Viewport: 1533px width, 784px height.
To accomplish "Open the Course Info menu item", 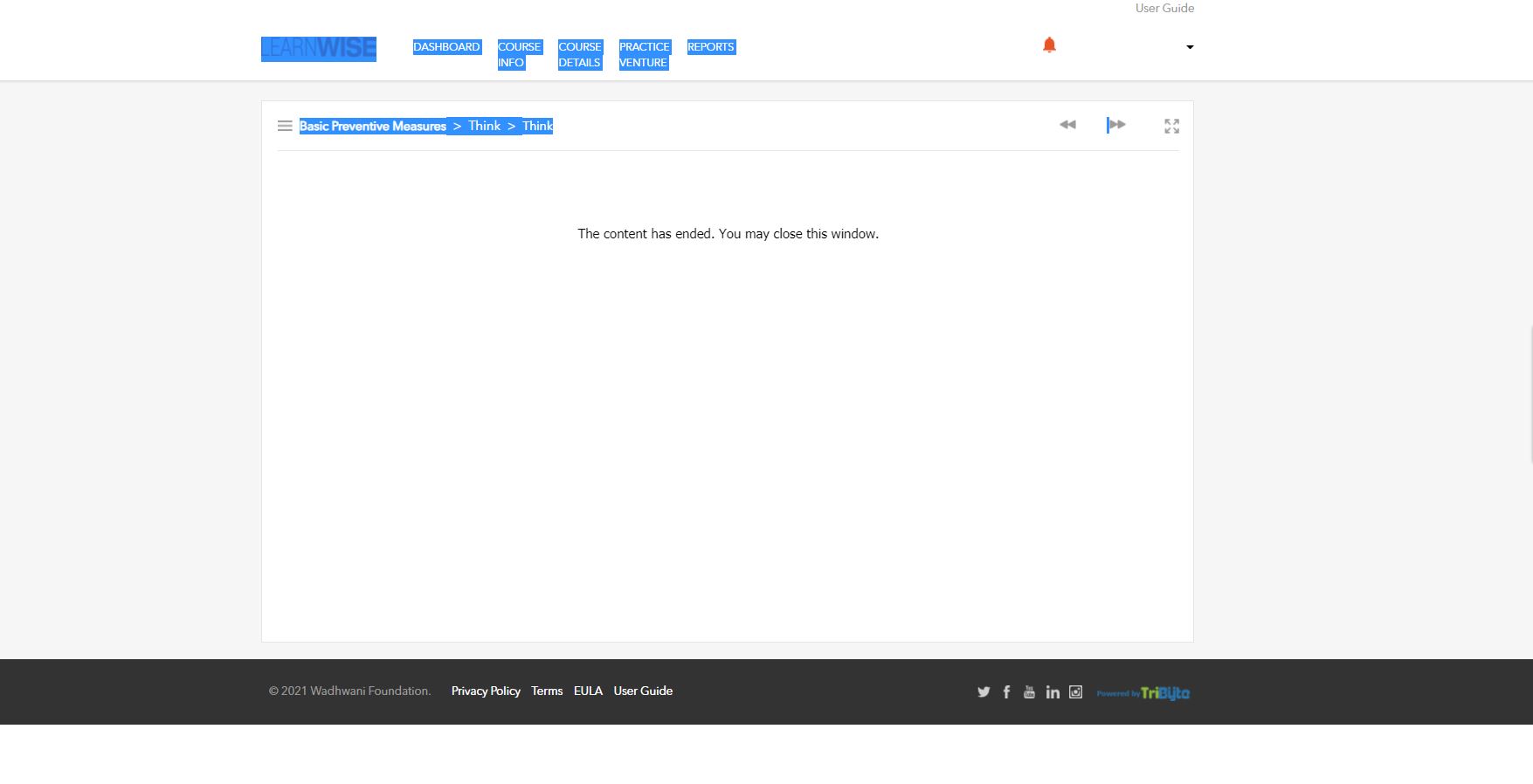I will 519,54.
